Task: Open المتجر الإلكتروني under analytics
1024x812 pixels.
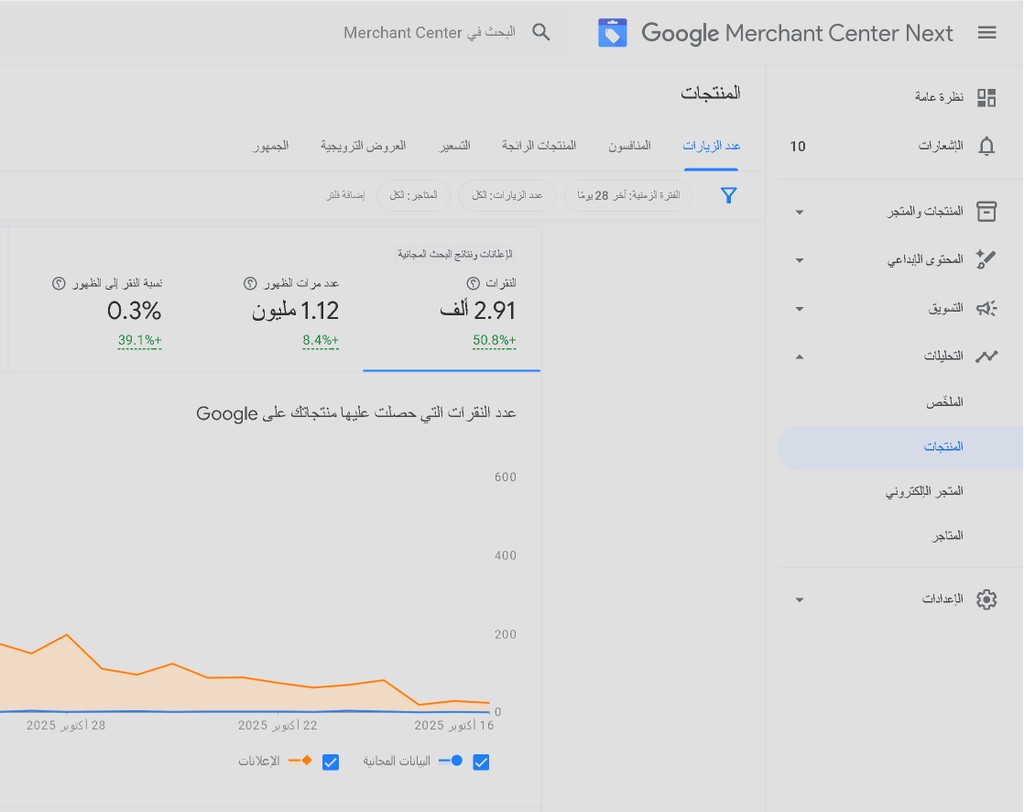Action: [924, 491]
